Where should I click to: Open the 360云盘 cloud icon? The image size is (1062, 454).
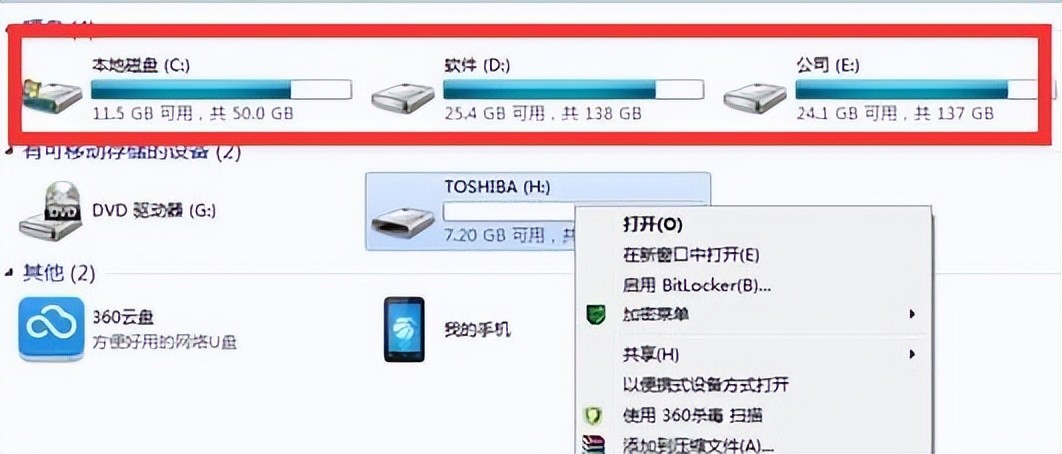51,329
